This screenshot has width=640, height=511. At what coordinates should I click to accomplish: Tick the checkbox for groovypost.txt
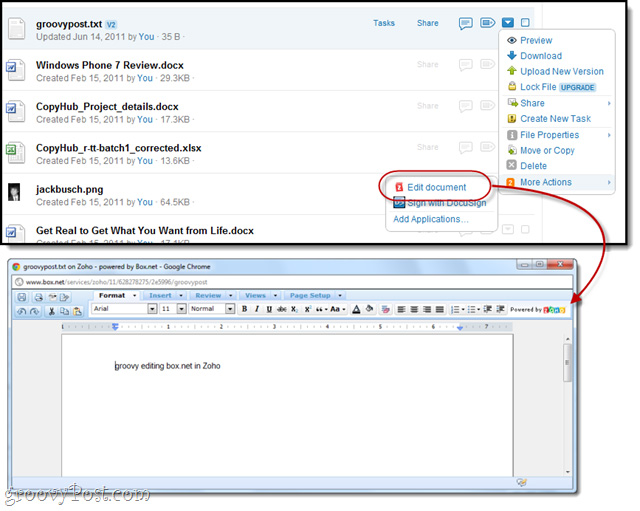(525, 23)
